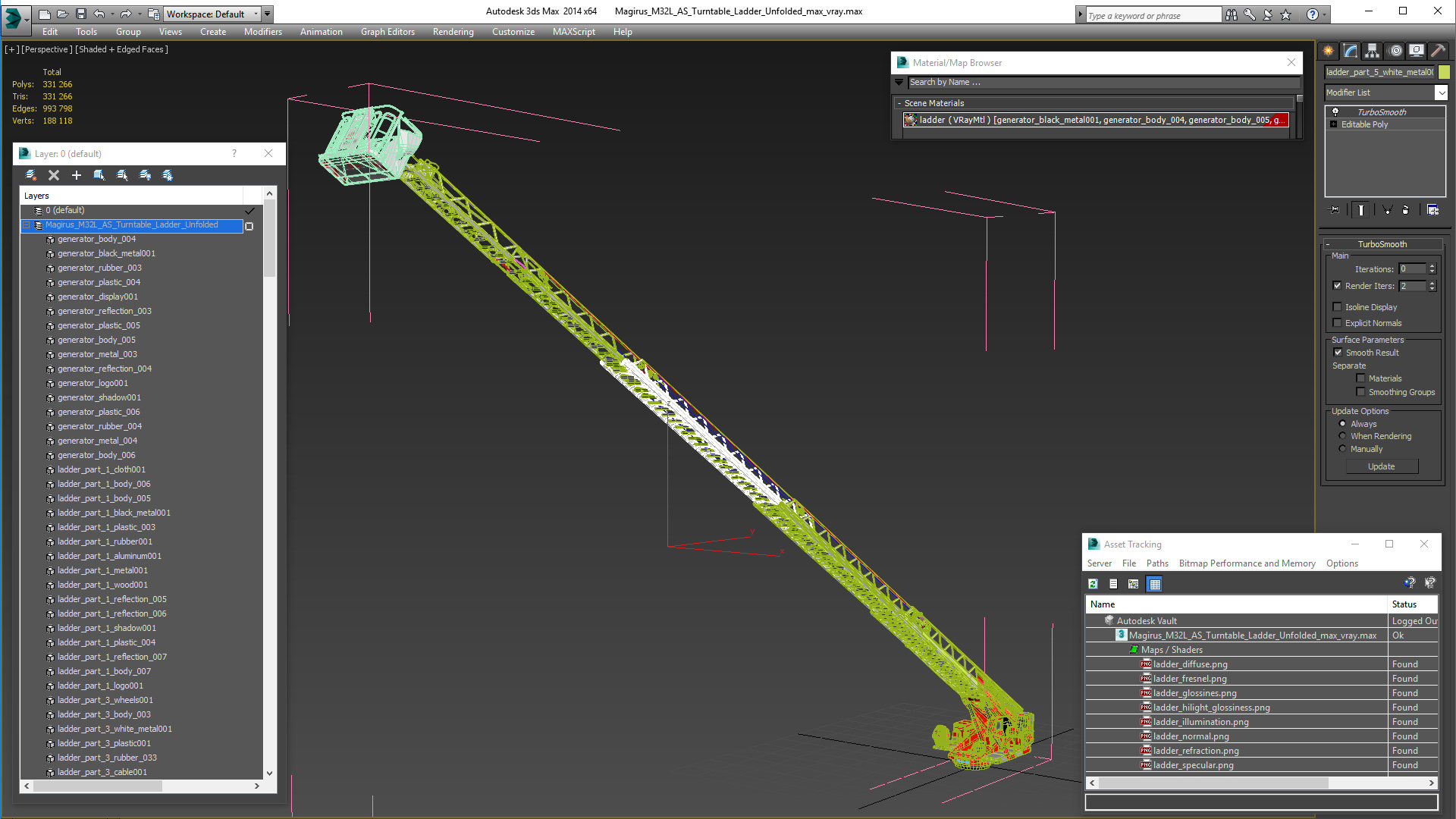Click the Show End Result toggle icon
This screenshot has width=1456, height=819.
point(1361,210)
